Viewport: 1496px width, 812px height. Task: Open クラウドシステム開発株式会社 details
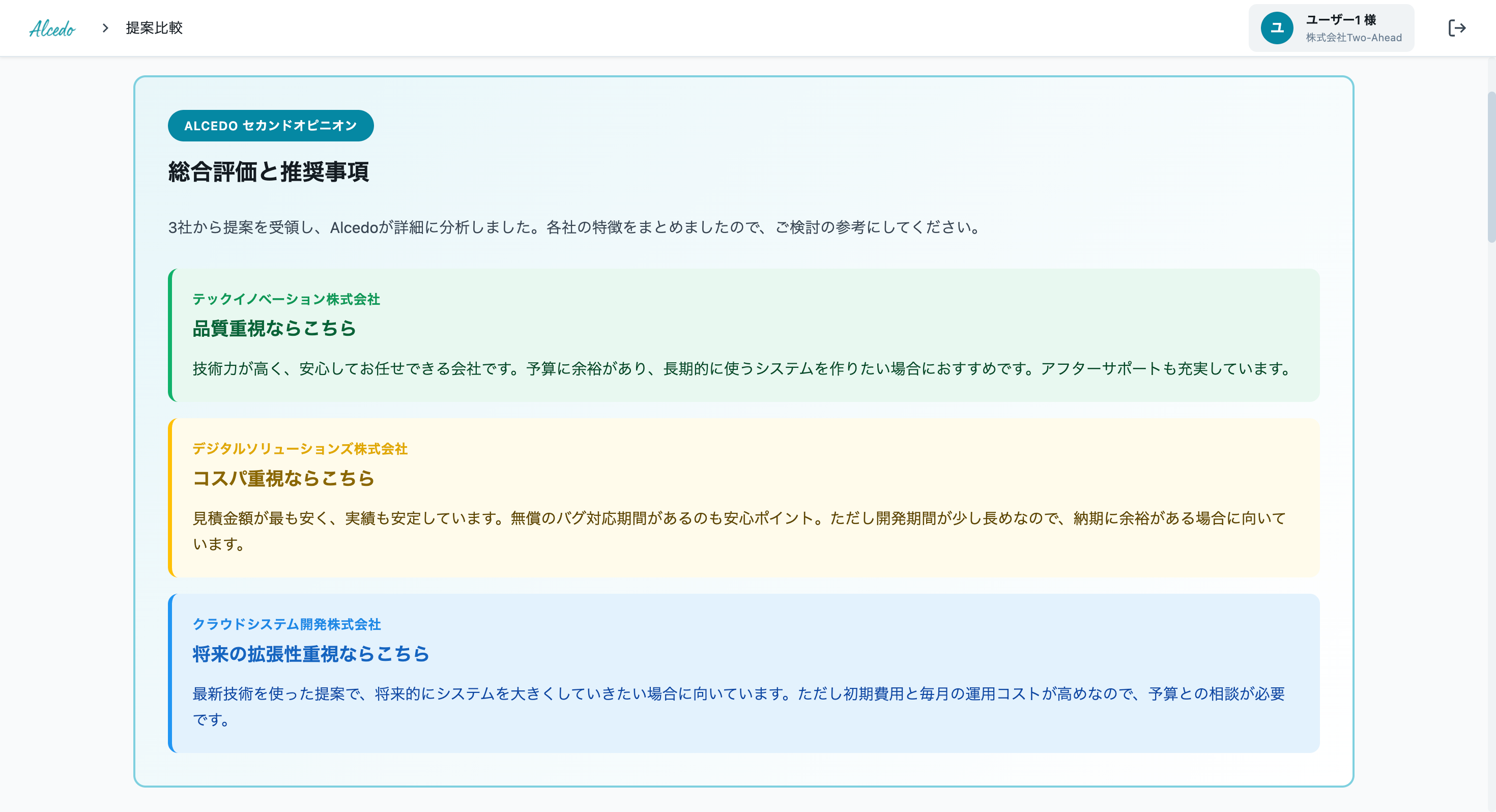(286, 624)
